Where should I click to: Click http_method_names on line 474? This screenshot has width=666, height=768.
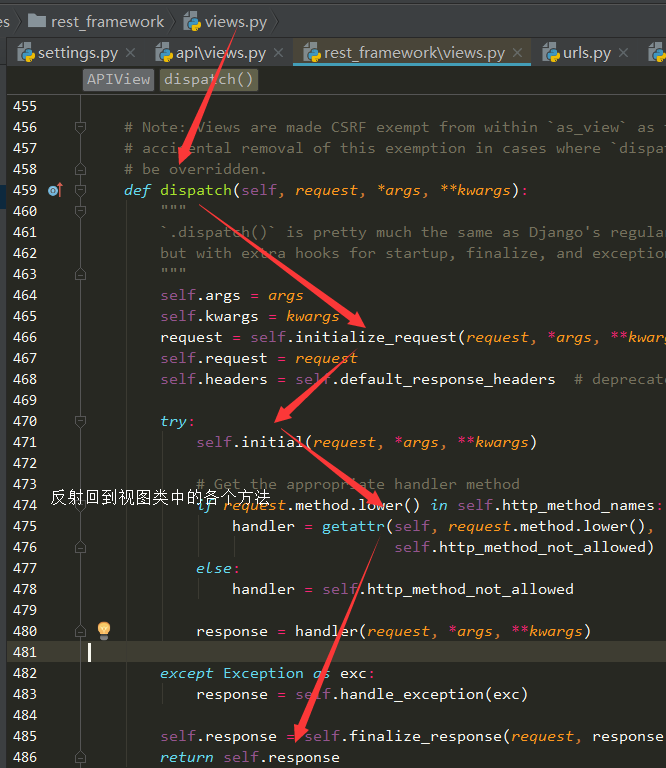pos(579,505)
